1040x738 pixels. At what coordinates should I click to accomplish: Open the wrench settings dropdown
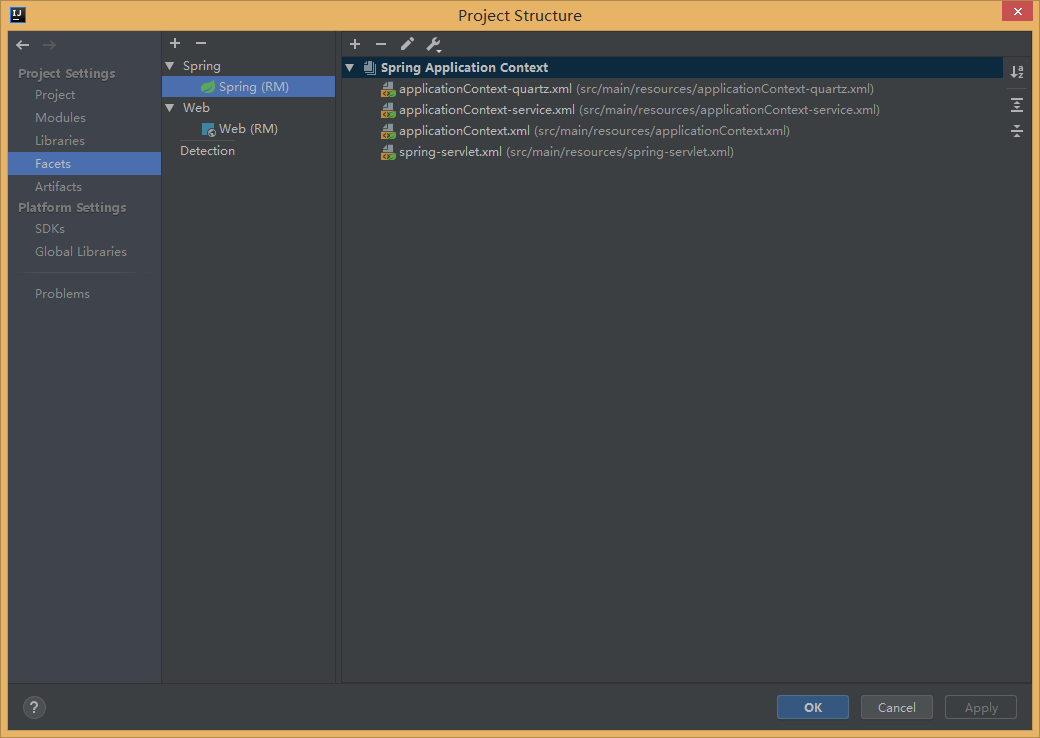click(434, 44)
